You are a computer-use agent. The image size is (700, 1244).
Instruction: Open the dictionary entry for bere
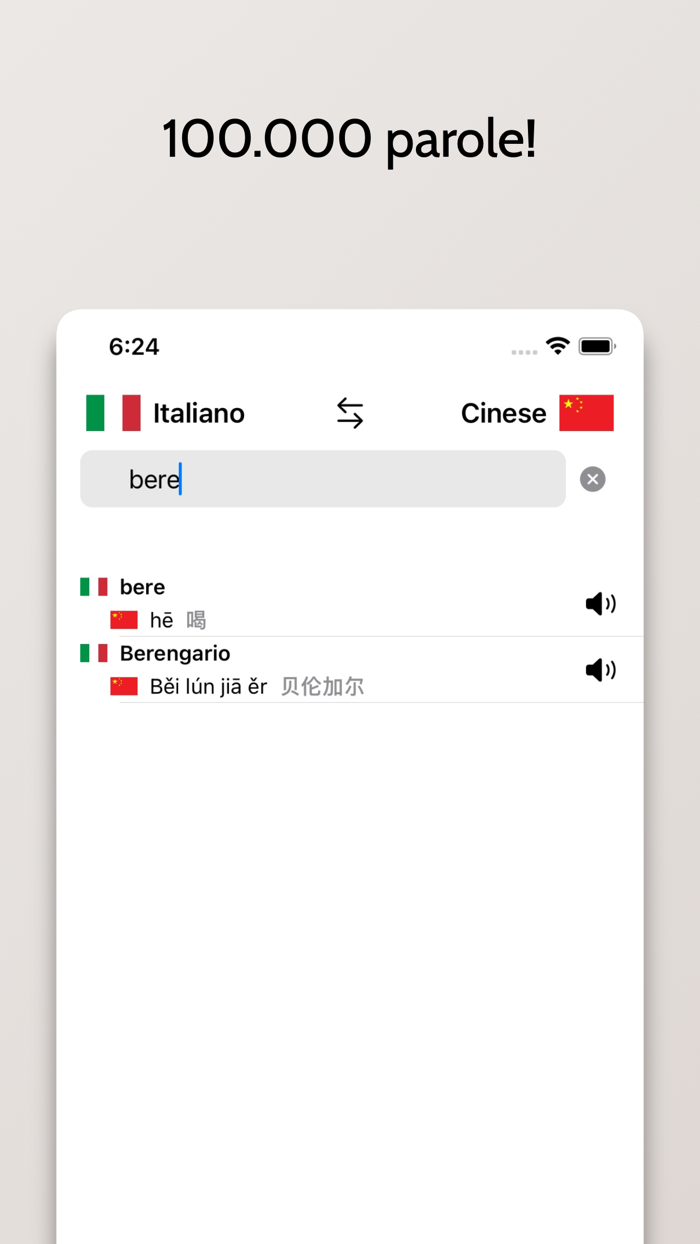click(x=142, y=587)
